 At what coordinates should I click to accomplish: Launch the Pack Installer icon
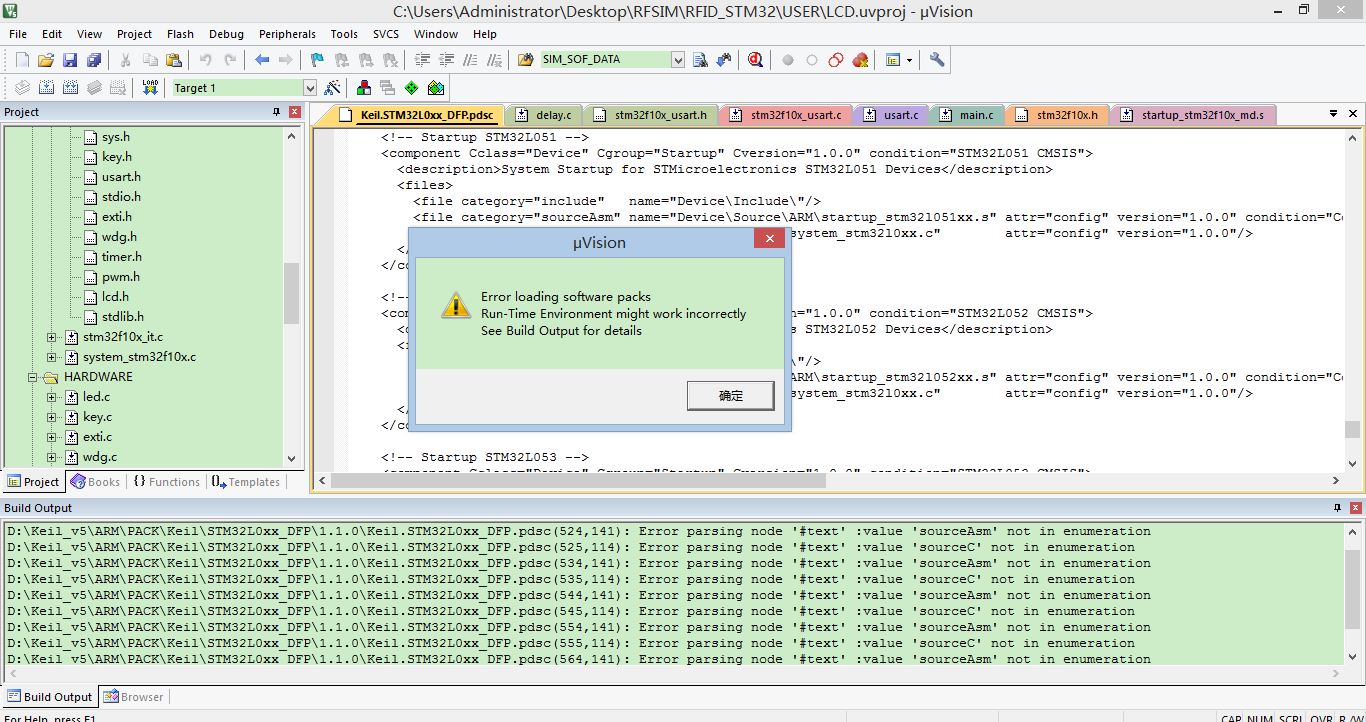click(435, 88)
